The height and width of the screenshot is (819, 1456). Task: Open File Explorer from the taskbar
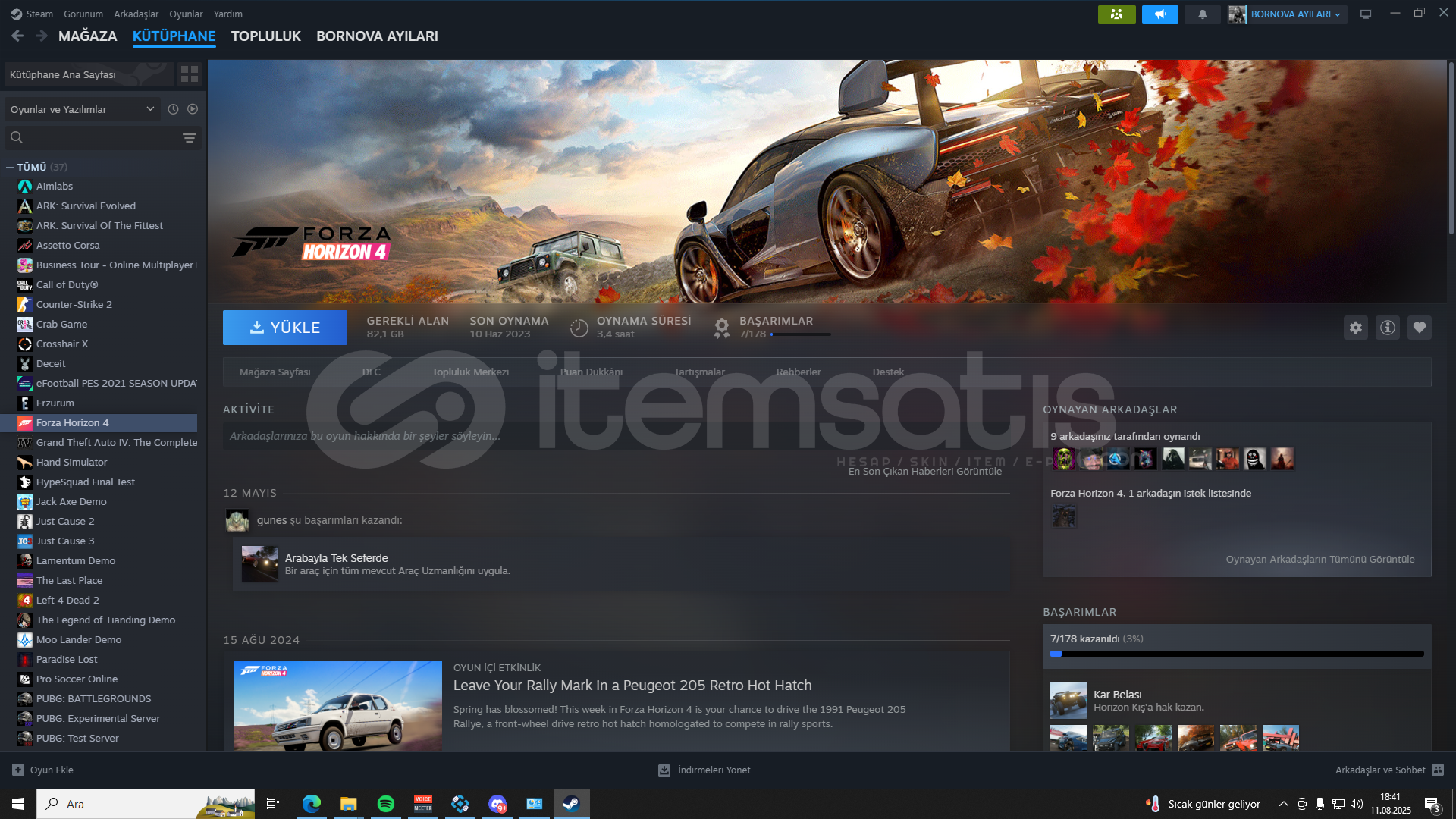click(349, 804)
